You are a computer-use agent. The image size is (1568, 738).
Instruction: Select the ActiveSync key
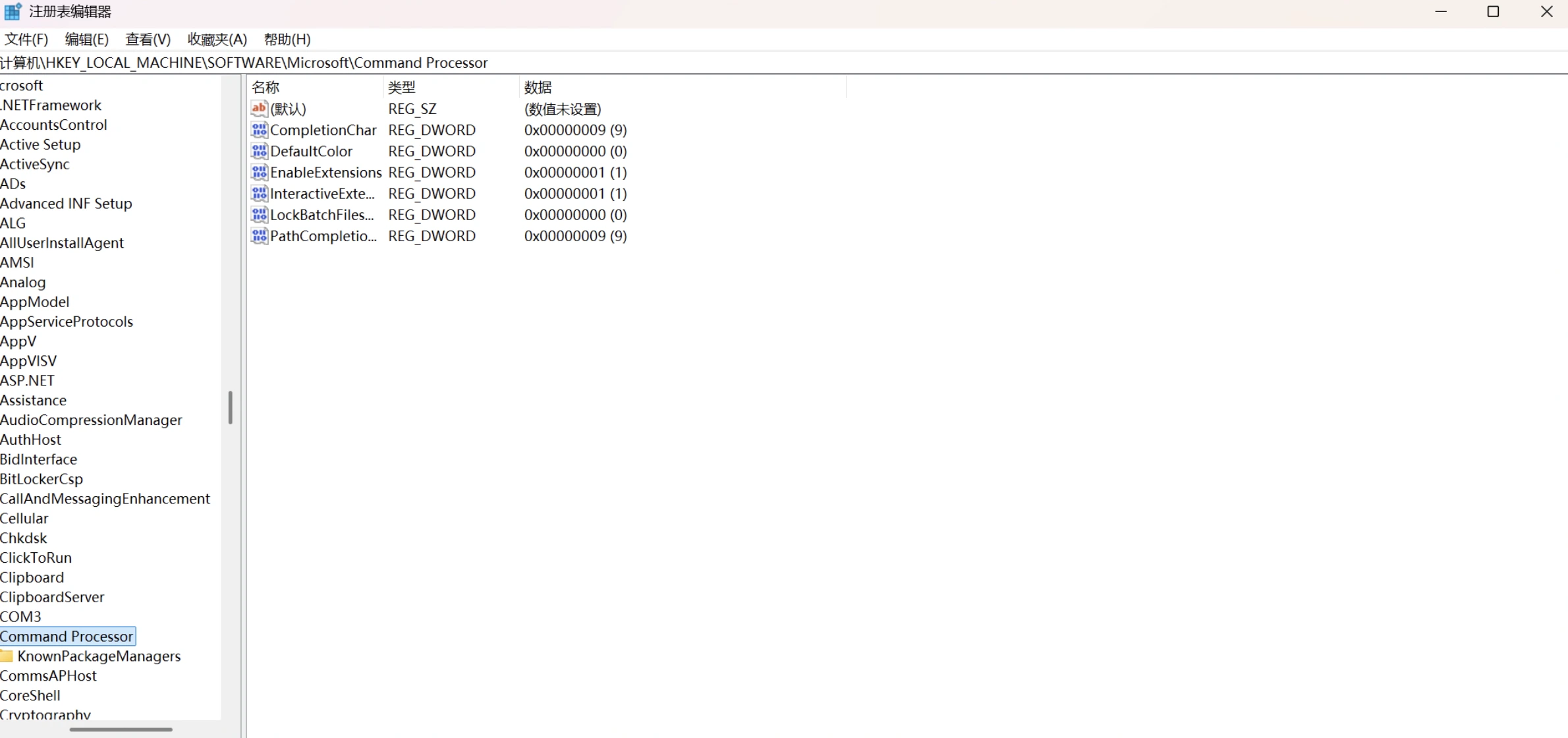tap(35, 164)
